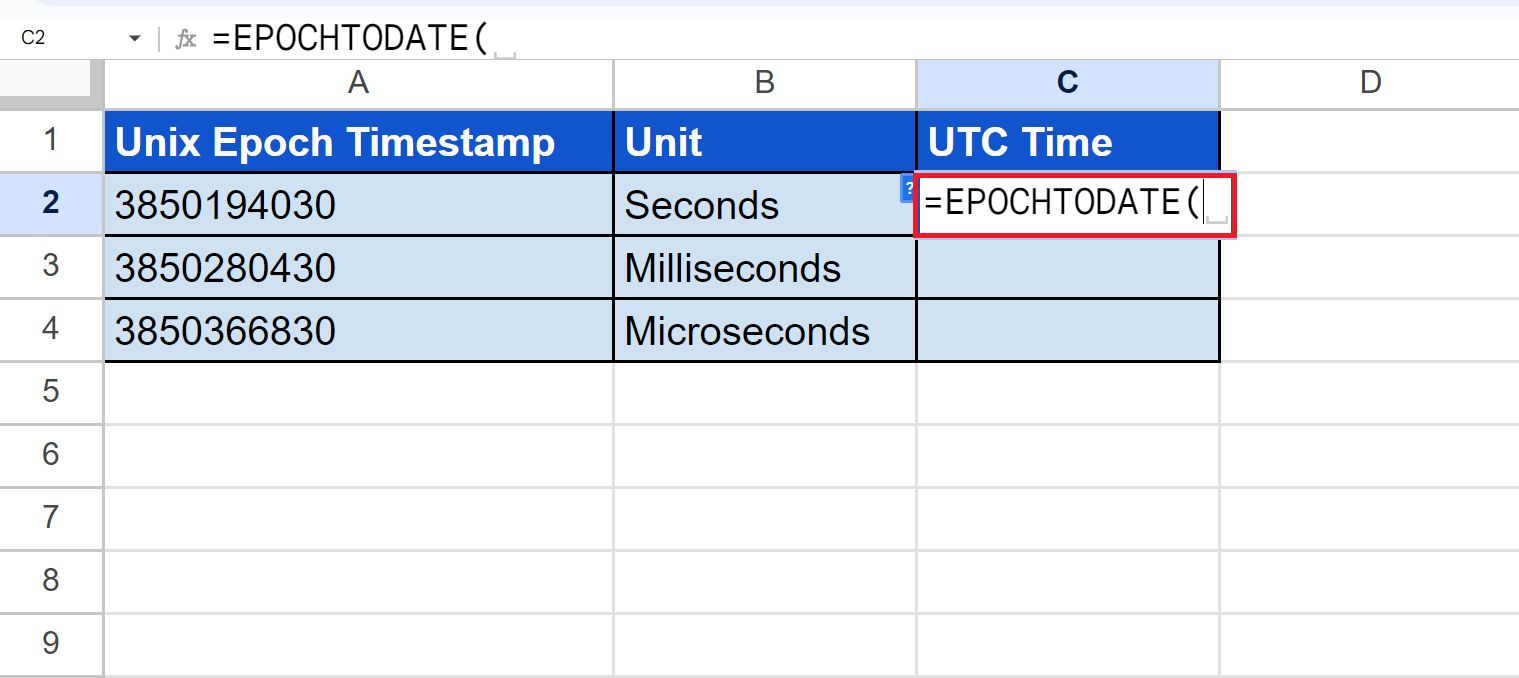The width and height of the screenshot is (1519, 678).
Task: Select row 9 header
Action: (x=51, y=643)
